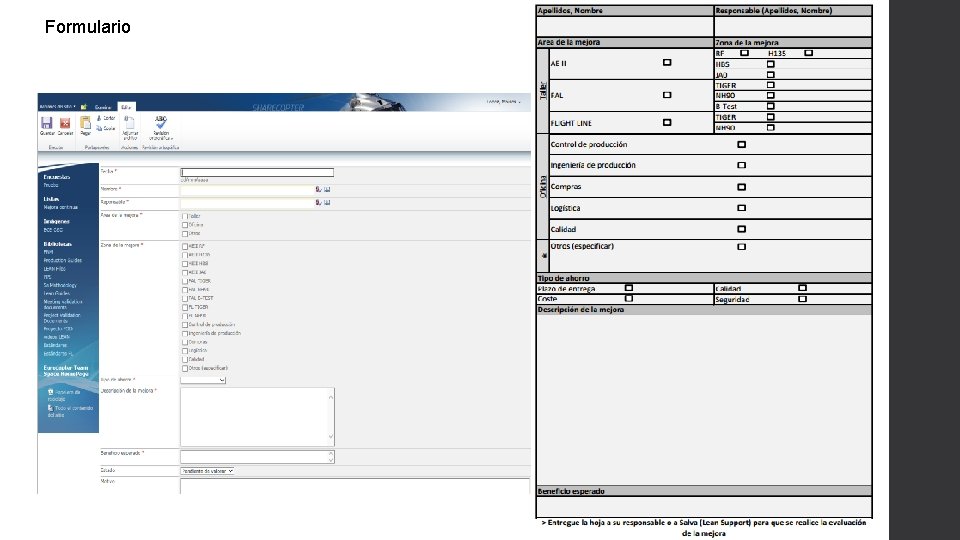This screenshot has height=540, width=960.
Task: Tick the FAL TIGER checkbox
Action: [185, 282]
